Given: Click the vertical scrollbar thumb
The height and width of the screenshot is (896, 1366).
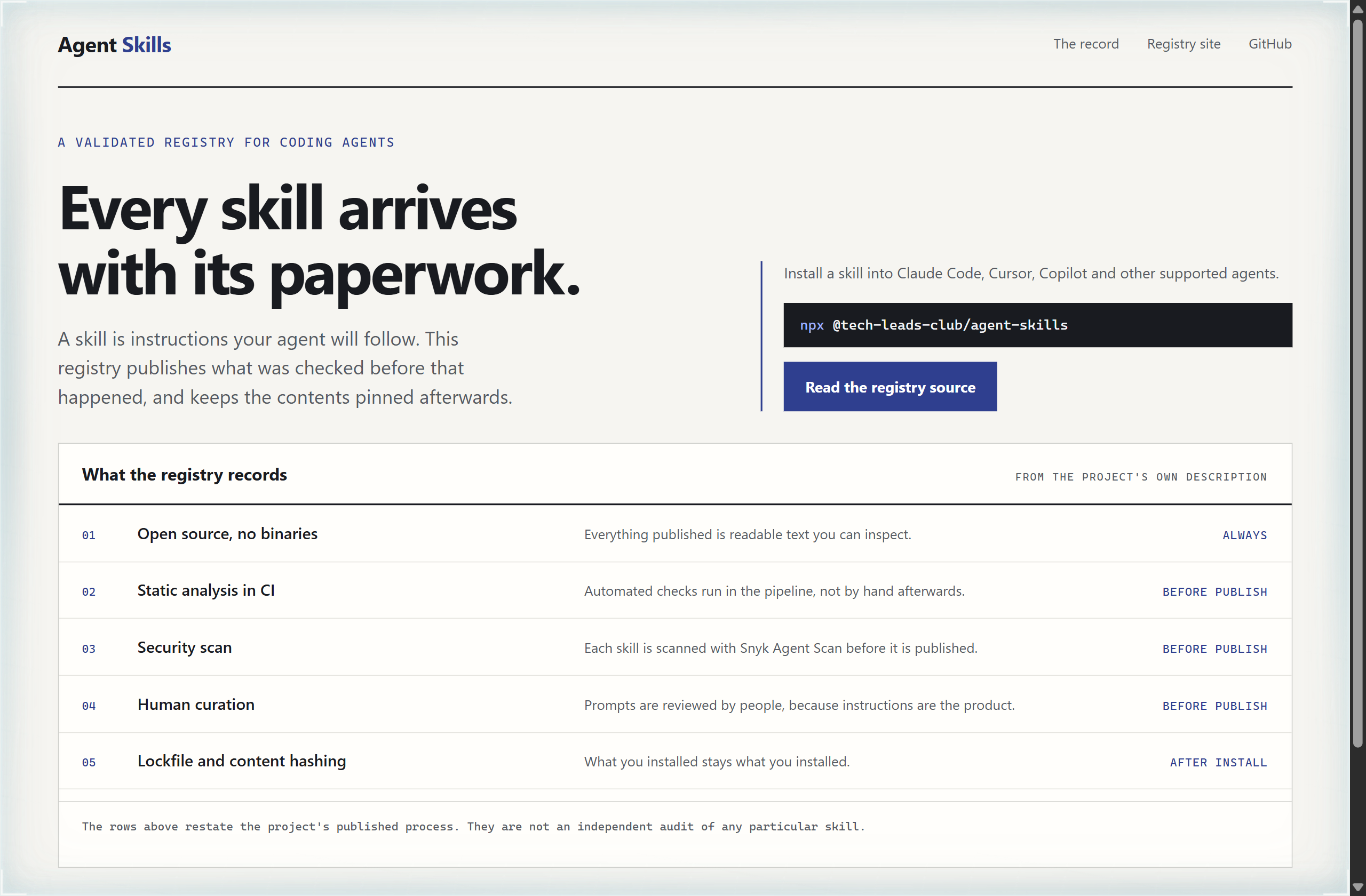Looking at the screenshot, I should (x=1357, y=383).
